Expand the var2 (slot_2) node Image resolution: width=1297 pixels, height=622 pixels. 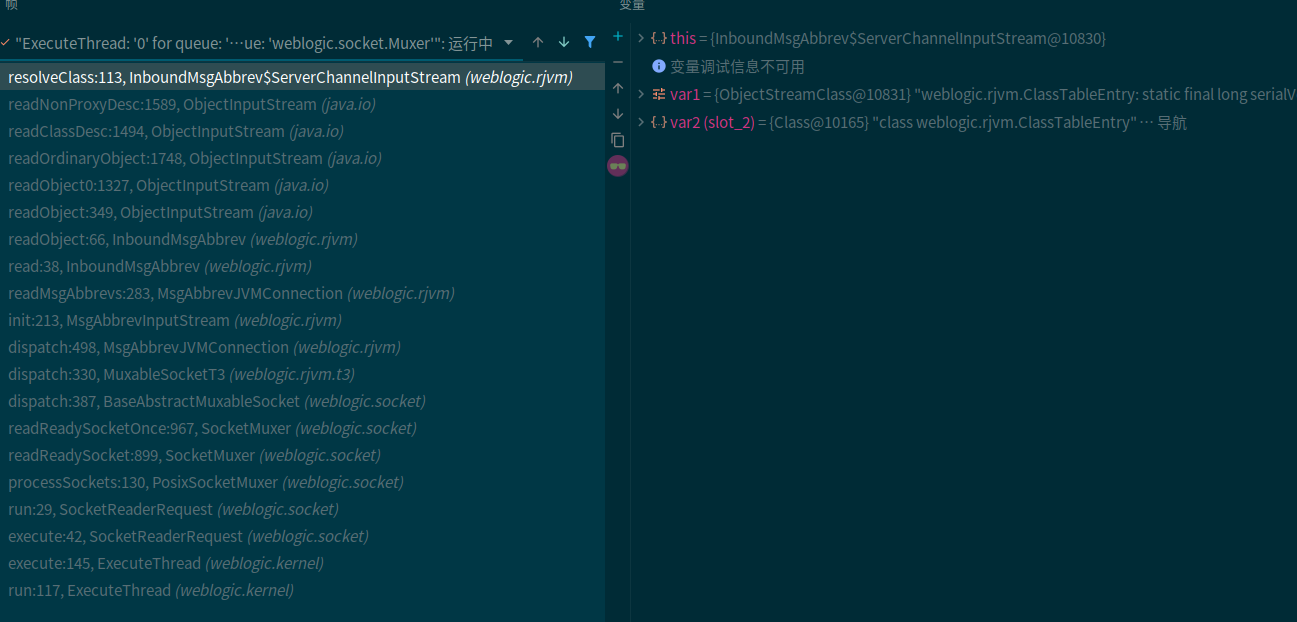[641, 122]
